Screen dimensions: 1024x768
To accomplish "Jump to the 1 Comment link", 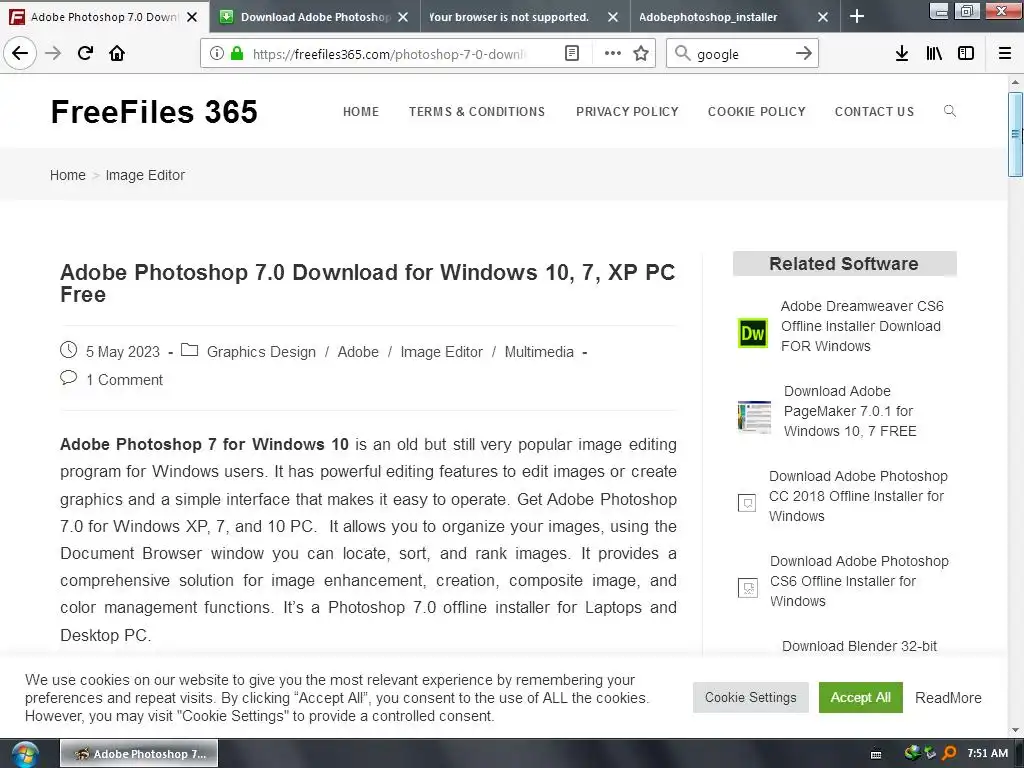I will [124, 380].
